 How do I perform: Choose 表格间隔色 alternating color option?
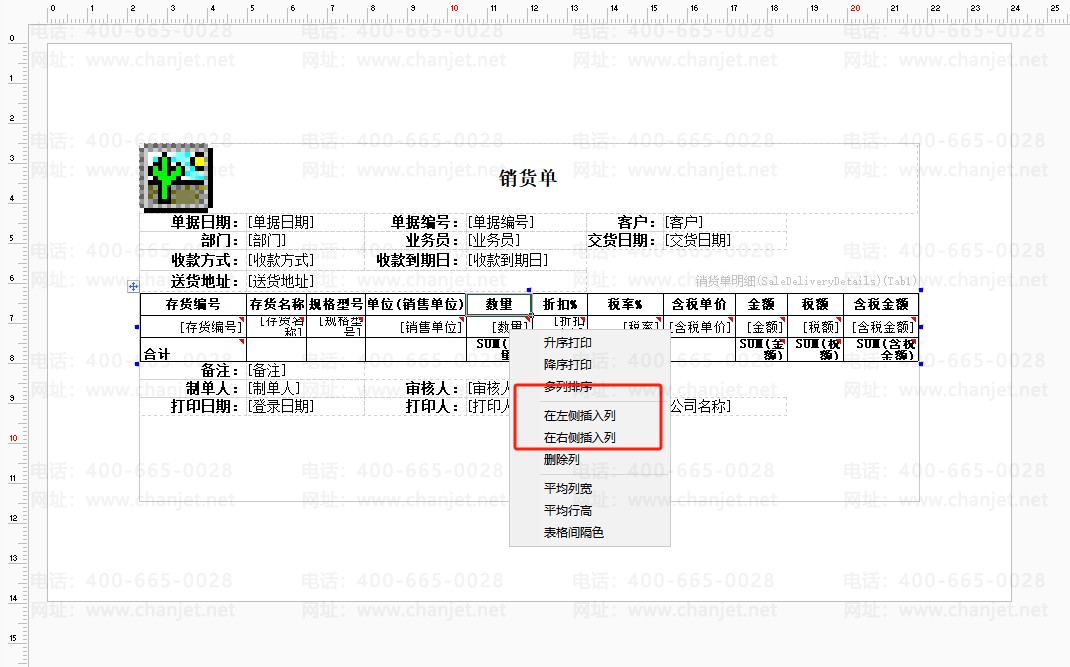pyautogui.click(x=573, y=533)
